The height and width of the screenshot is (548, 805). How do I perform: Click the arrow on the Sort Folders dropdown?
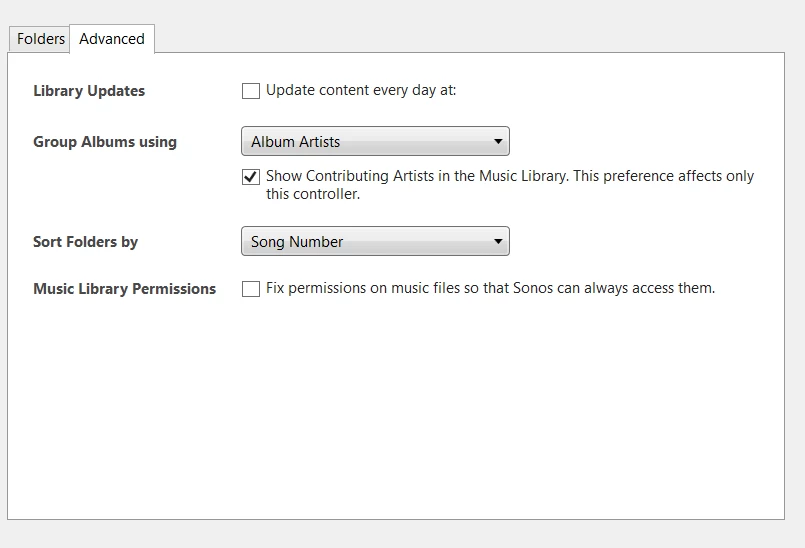click(x=498, y=241)
